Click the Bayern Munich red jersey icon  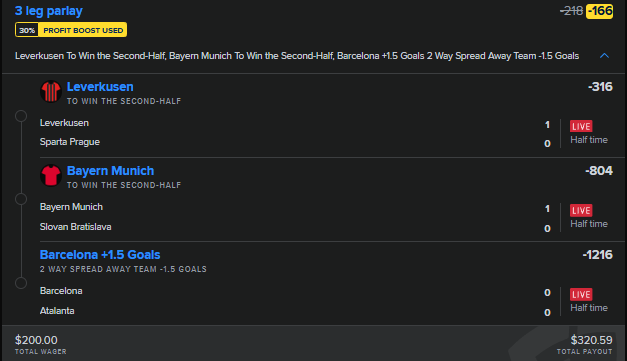51,176
